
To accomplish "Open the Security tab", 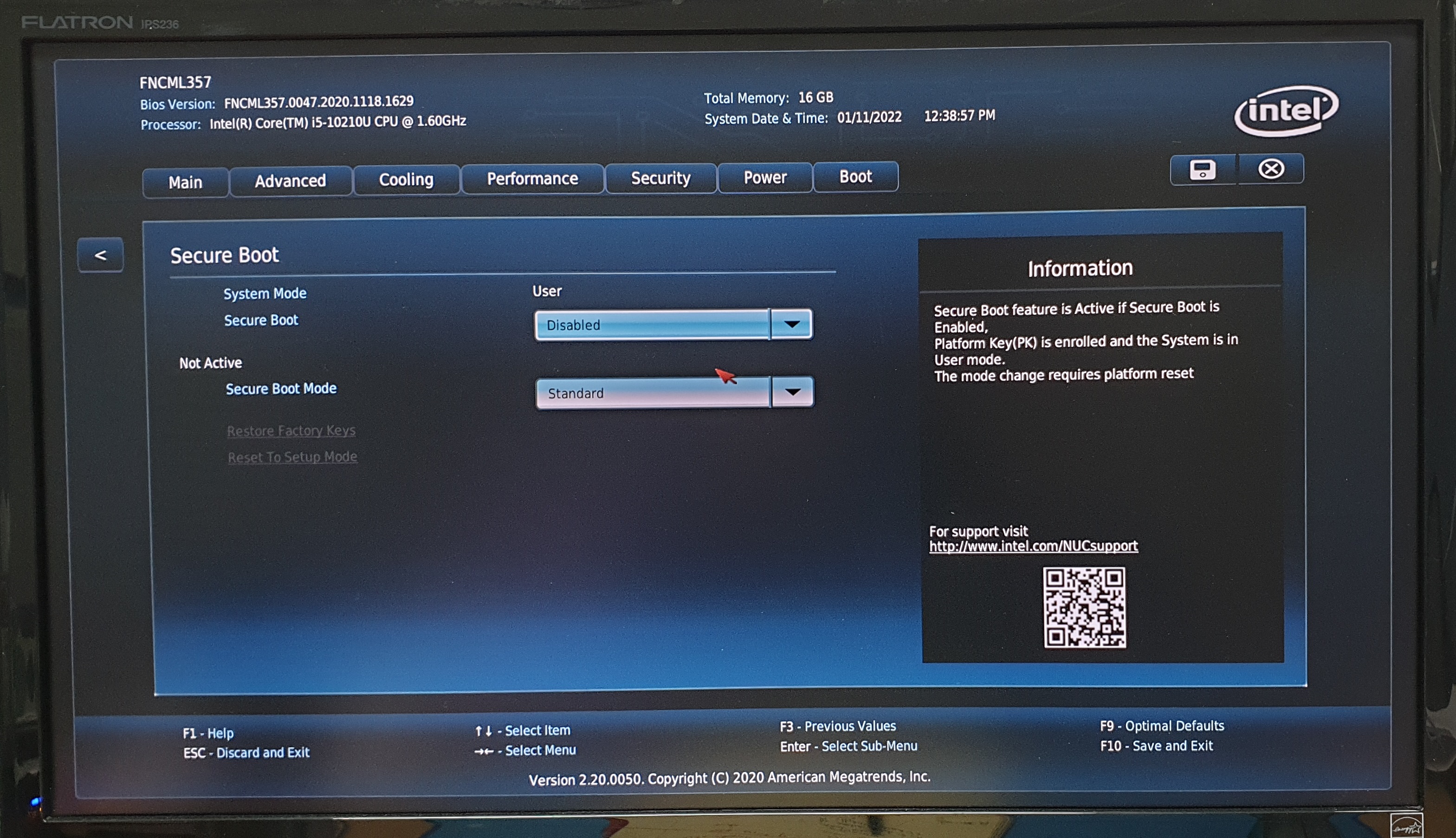I will [x=660, y=178].
